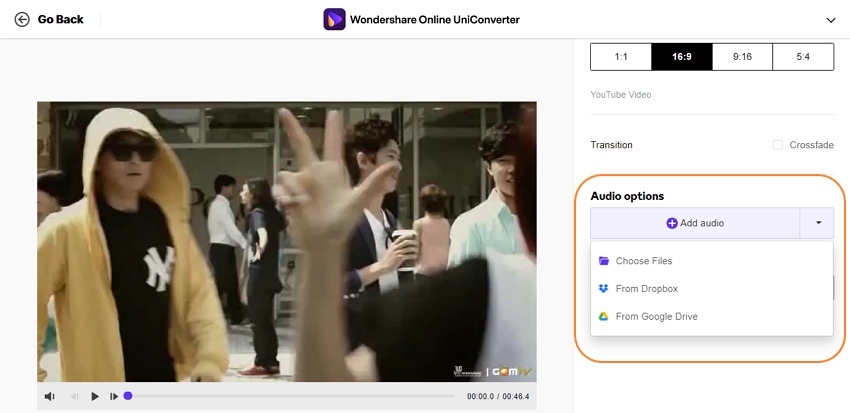Click the Dropbox icon
The image size is (850, 413).
tap(603, 289)
